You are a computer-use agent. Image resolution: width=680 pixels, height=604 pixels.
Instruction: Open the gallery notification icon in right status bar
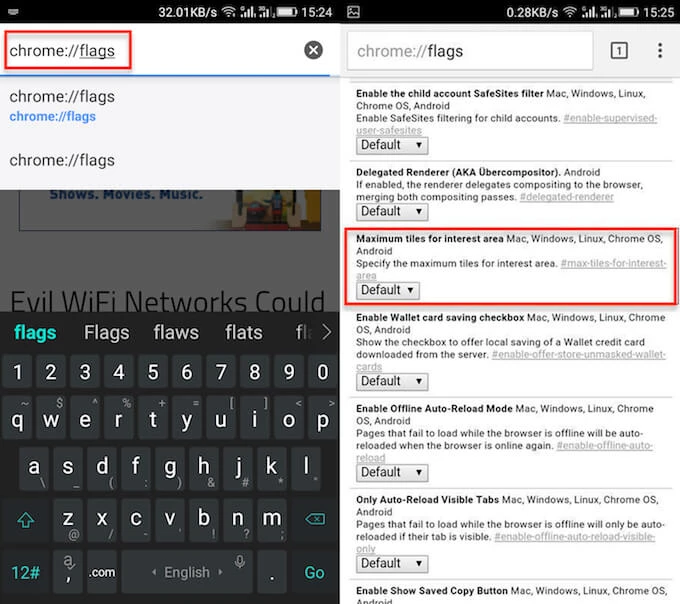pos(353,12)
